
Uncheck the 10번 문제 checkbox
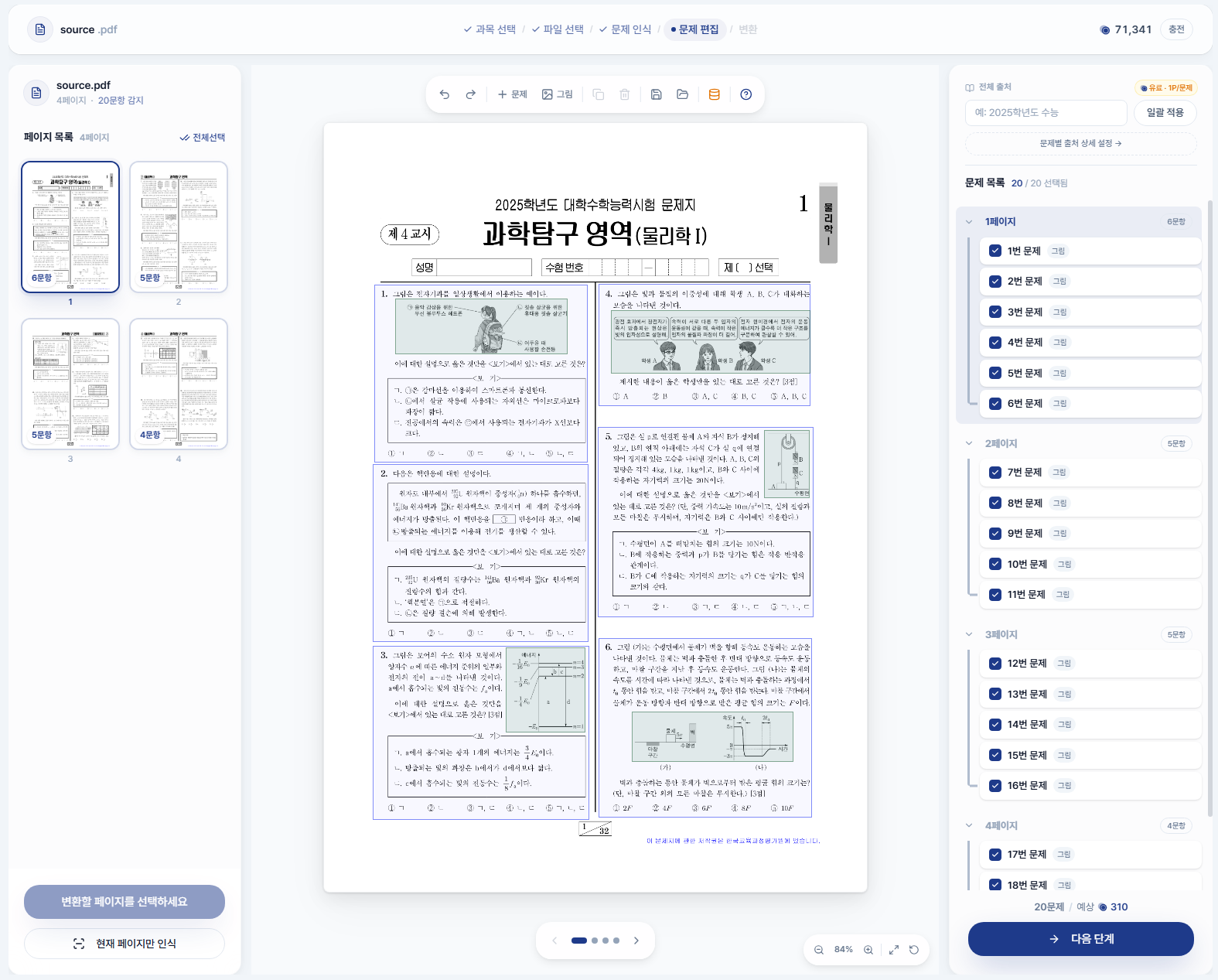pyautogui.click(x=995, y=564)
